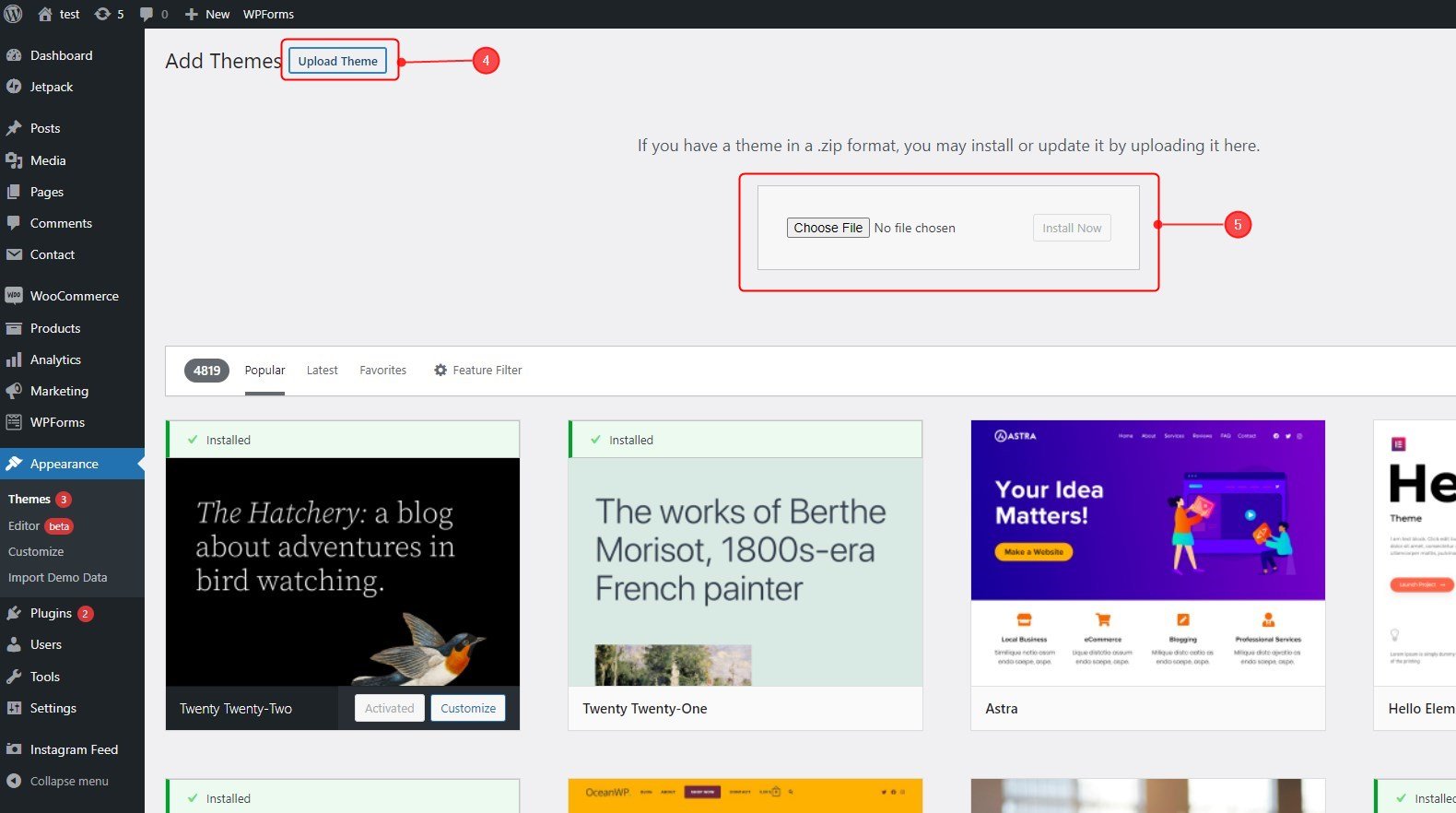1456x813 pixels.
Task: Click the Install Now button
Action: click(x=1072, y=228)
